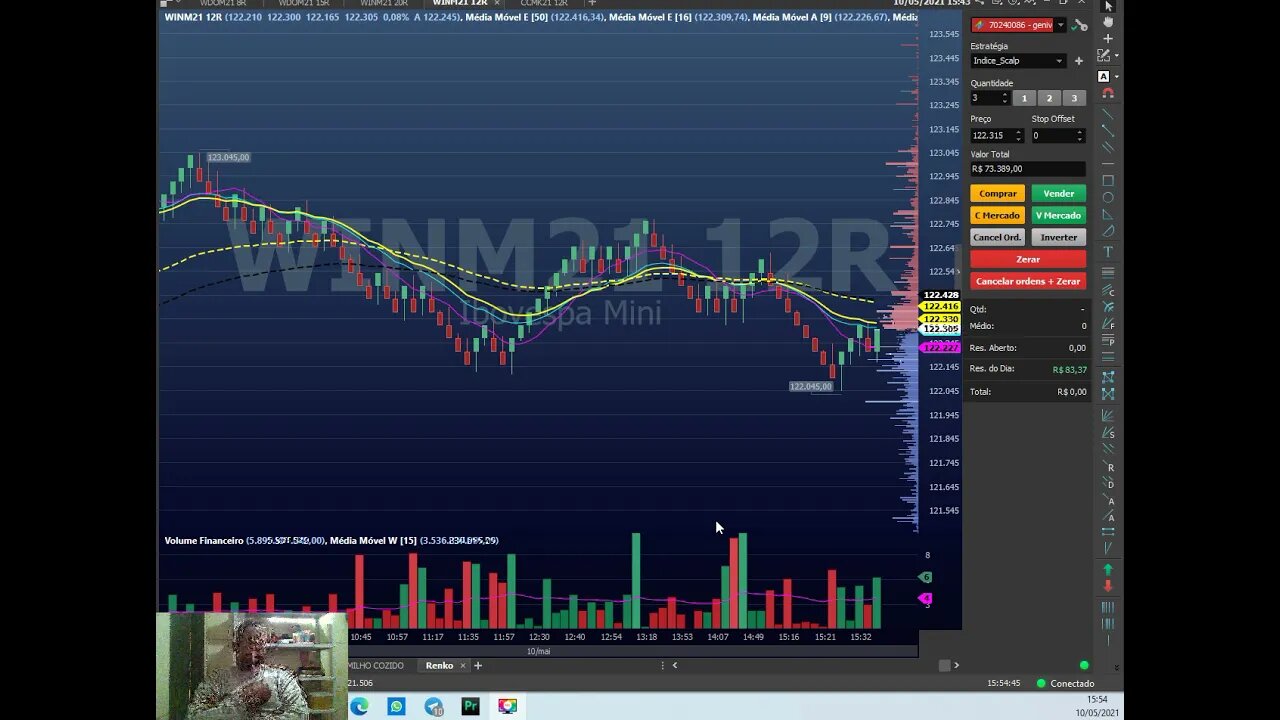The width and height of the screenshot is (1280, 720).
Task: Click the V Mercado button
Action: tap(1058, 215)
